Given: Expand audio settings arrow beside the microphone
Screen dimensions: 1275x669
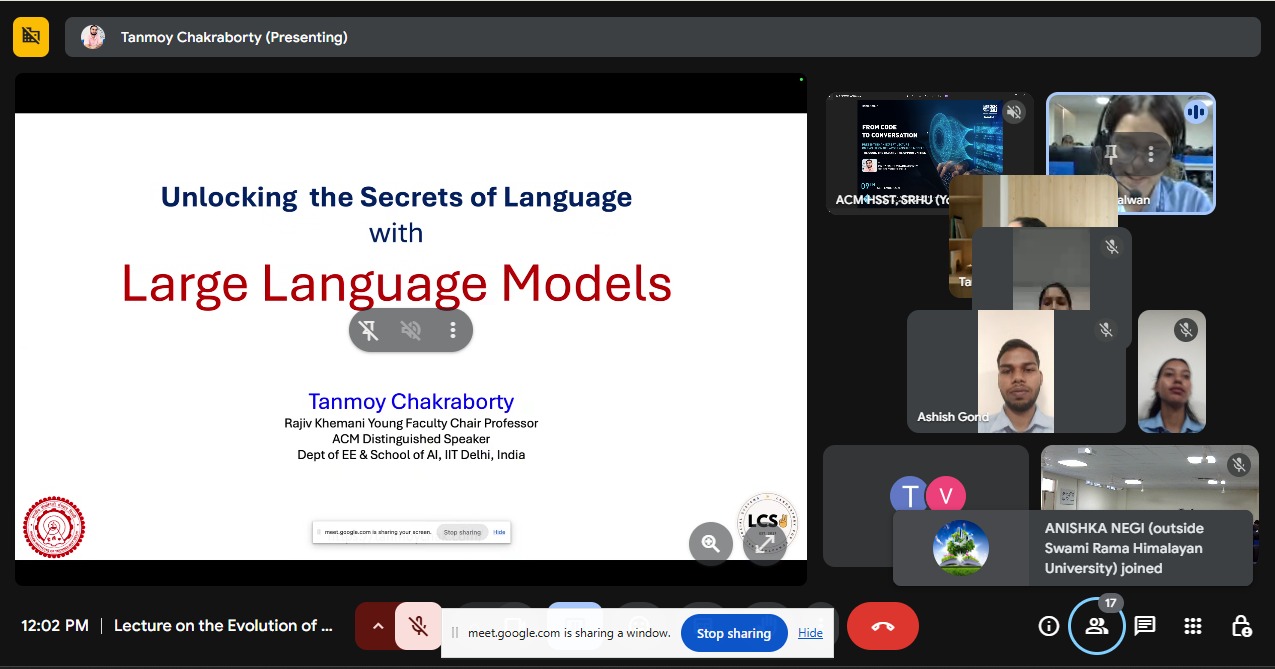Looking at the screenshot, I should (377, 626).
